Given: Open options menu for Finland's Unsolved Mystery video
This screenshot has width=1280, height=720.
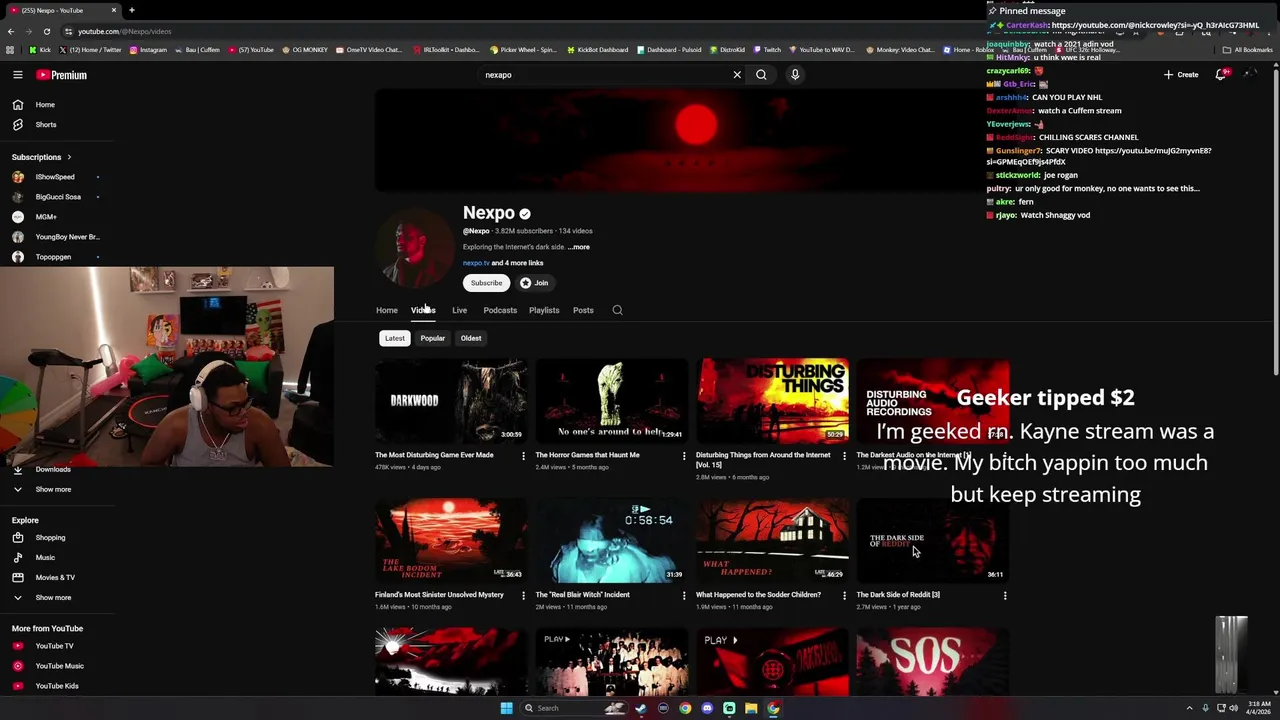Looking at the screenshot, I should [x=523, y=596].
